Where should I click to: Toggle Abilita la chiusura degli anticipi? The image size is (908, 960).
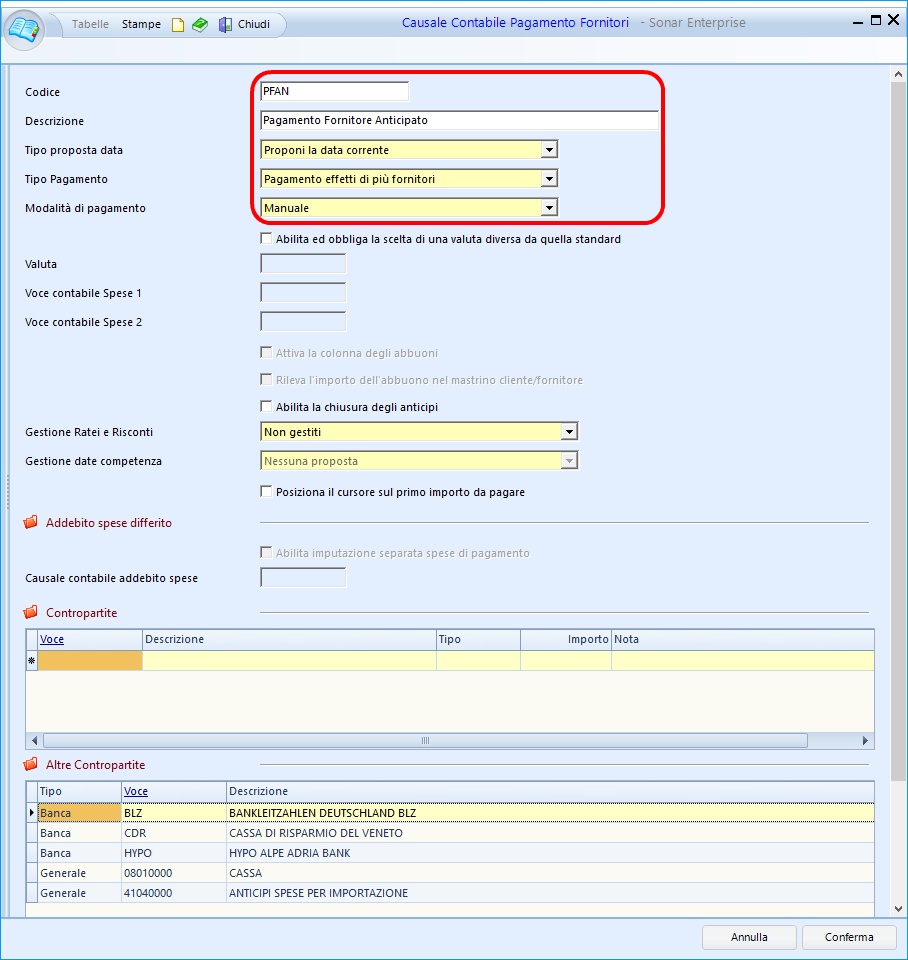(266, 407)
